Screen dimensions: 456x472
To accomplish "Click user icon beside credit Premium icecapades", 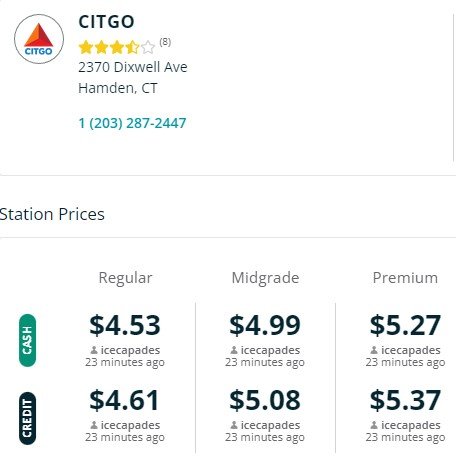I will point(374,425).
